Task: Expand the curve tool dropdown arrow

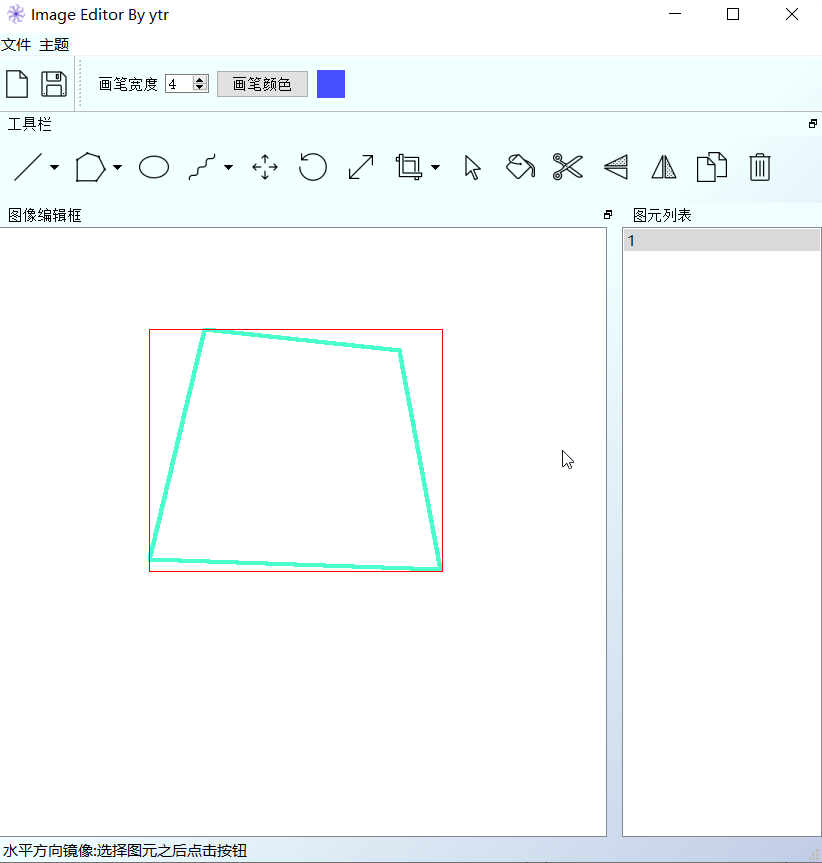Action: pyautogui.click(x=228, y=167)
